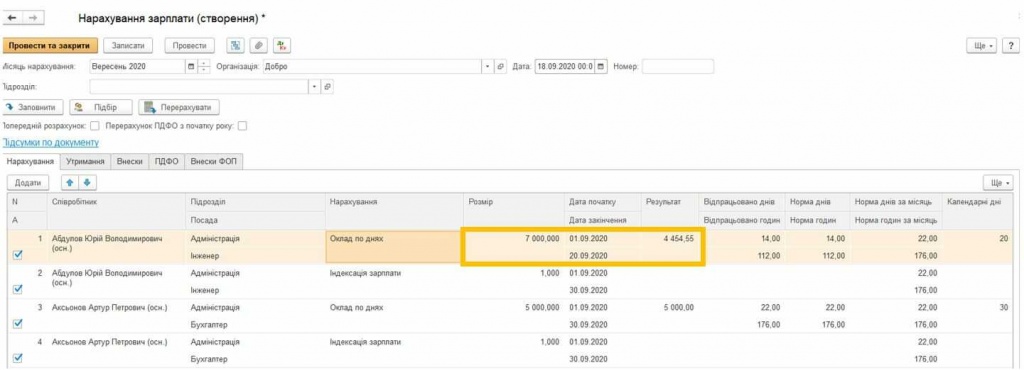Click end date 20.09.2020
1024x370 pixels.
[x=588, y=255]
